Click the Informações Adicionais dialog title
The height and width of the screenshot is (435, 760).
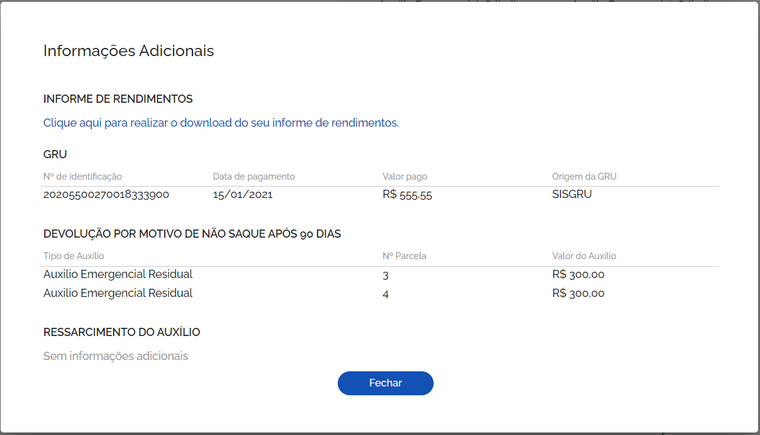pos(128,51)
